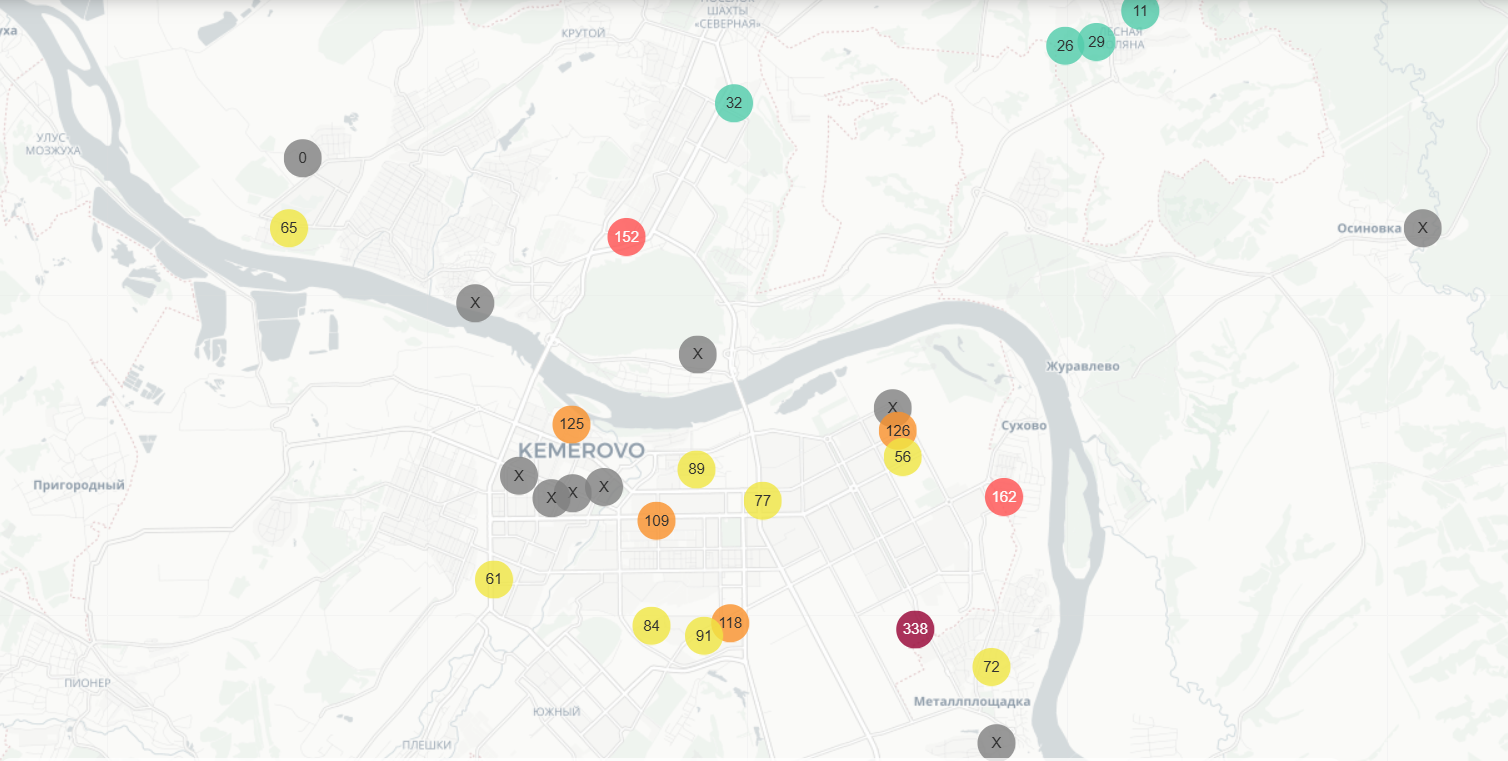Select the orange 109 sensor marker

[656, 520]
